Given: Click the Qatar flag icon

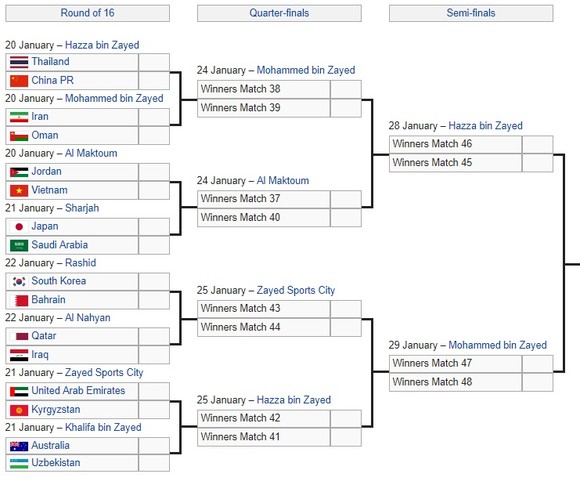Looking at the screenshot, I should pos(19,336).
